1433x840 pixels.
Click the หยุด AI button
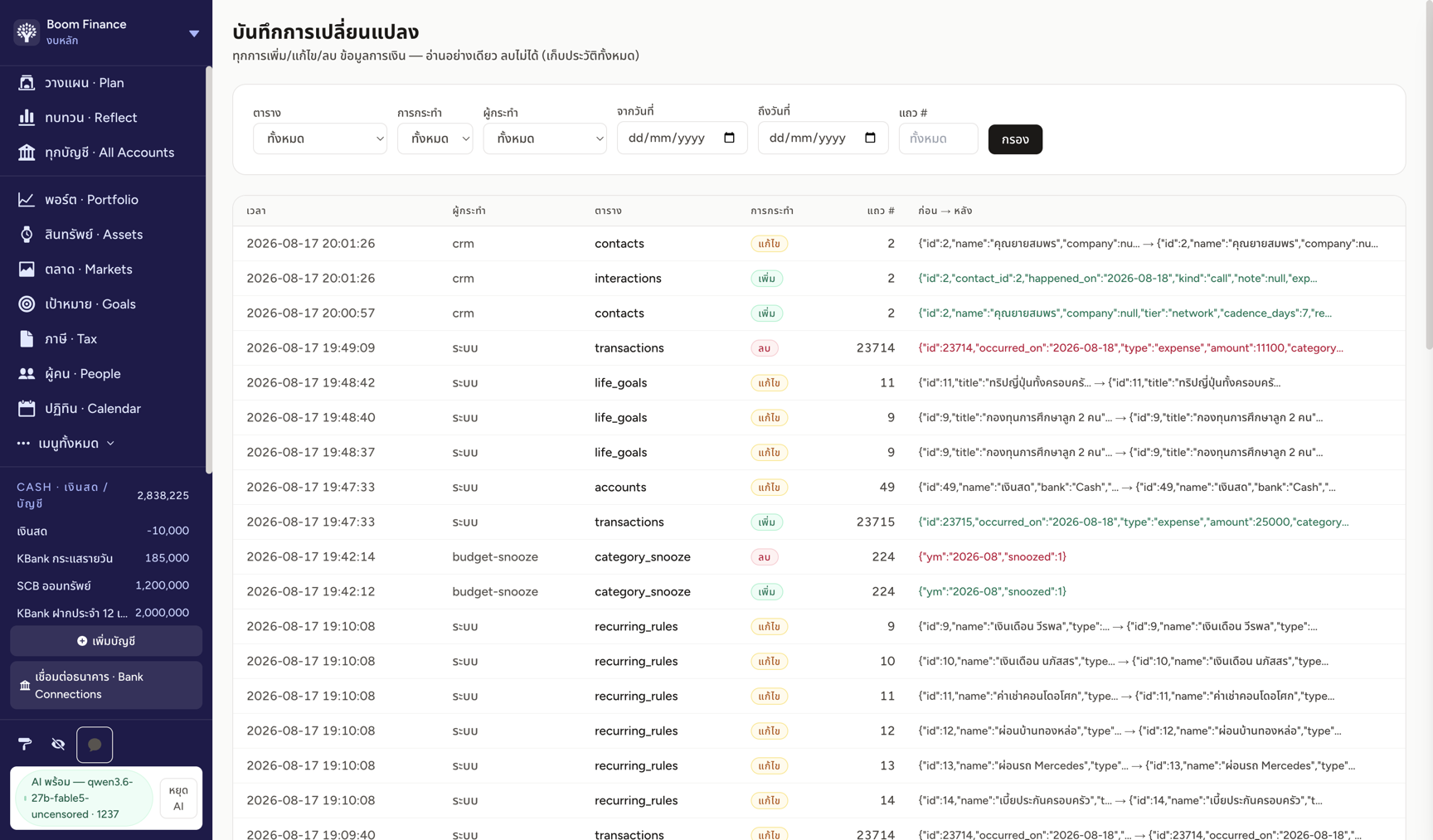pyautogui.click(x=178, y=798)
